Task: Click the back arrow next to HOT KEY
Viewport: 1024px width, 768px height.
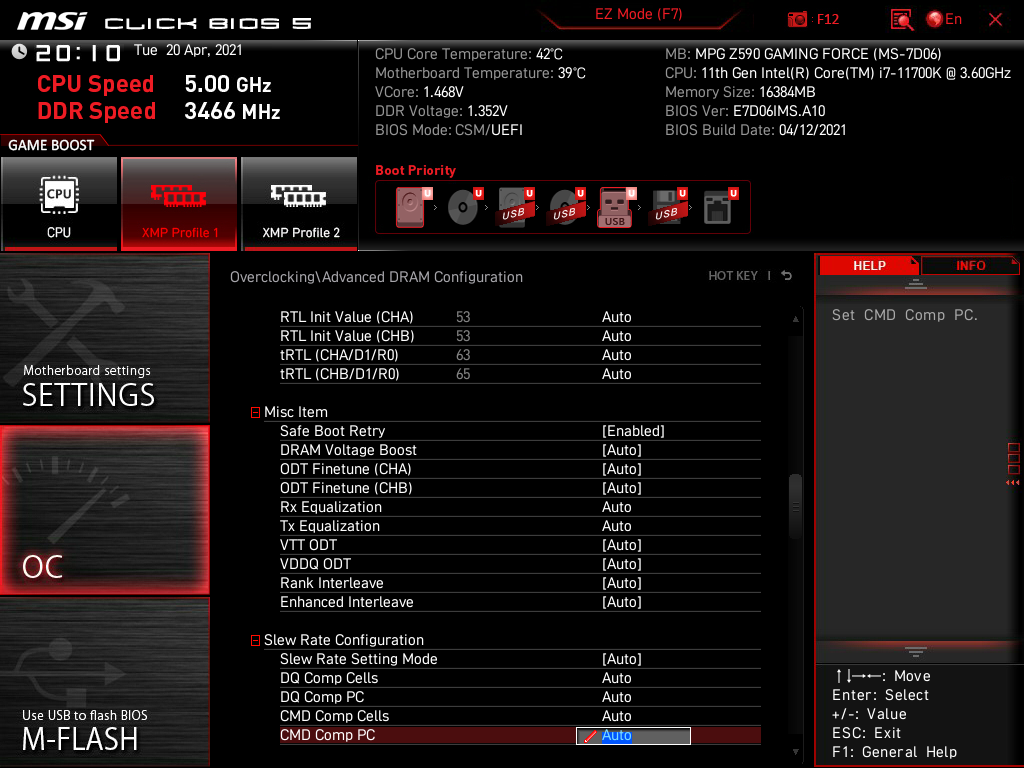Action: pyautogui.click(x=787, y=276)
